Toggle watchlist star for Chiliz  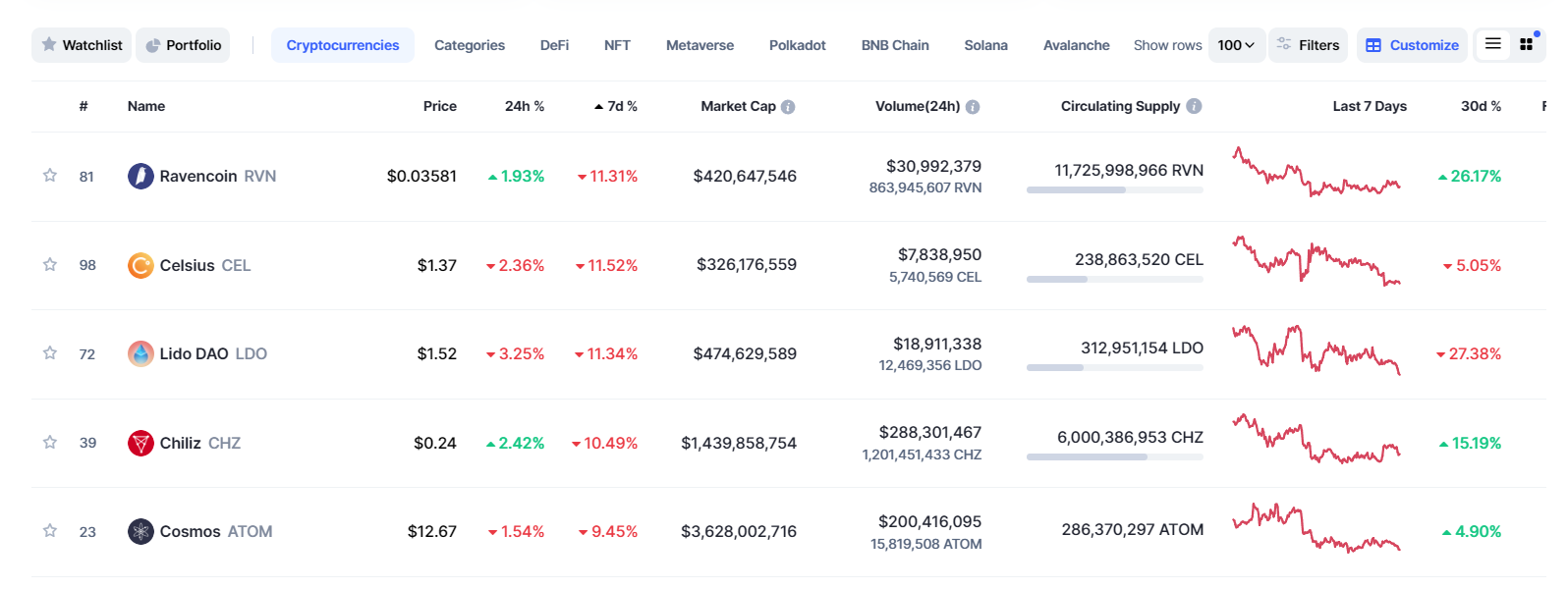(50, 442)
